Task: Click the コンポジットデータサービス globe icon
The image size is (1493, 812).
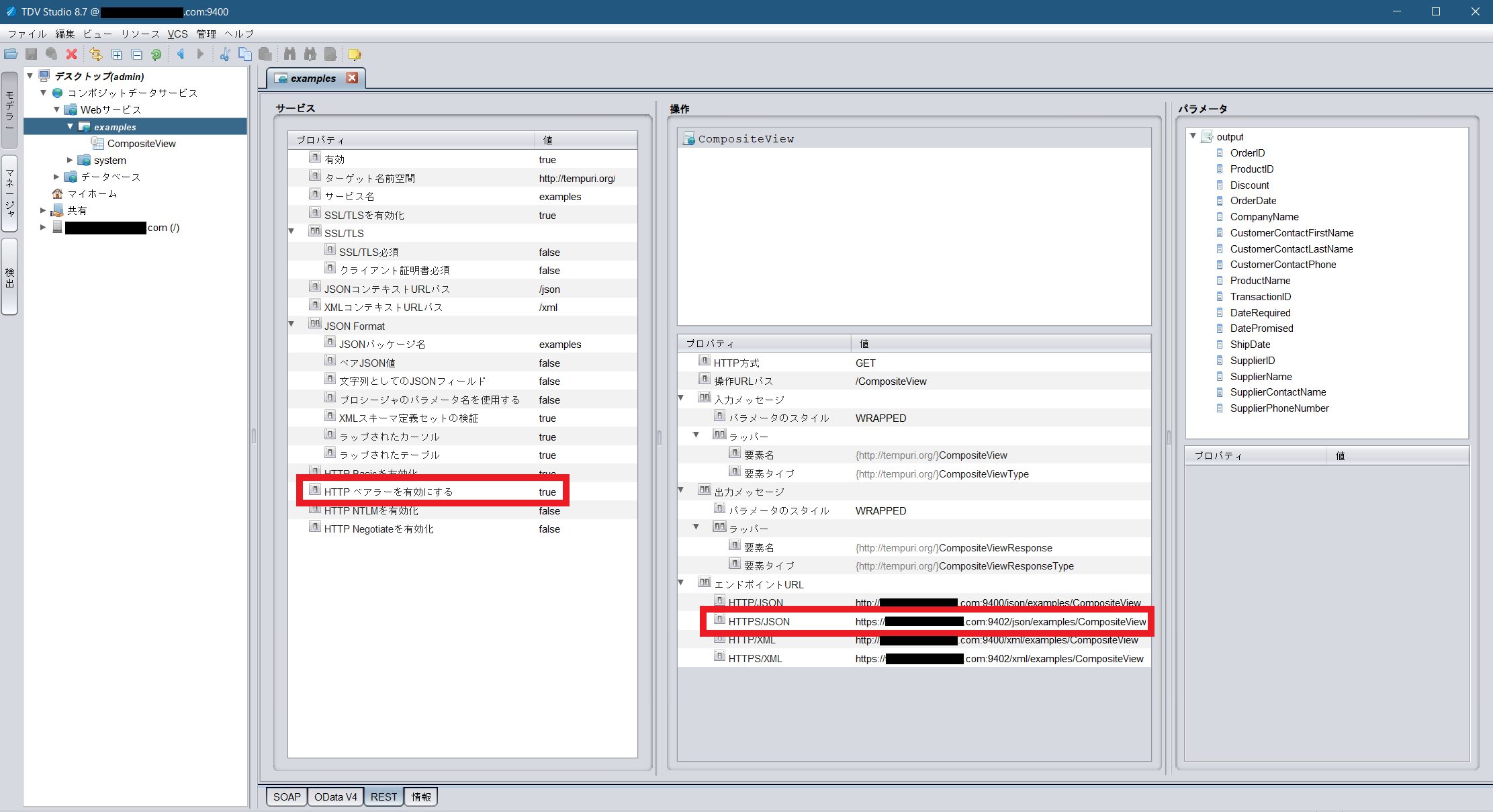Action: pyautogui.click(x=58, y=93)
